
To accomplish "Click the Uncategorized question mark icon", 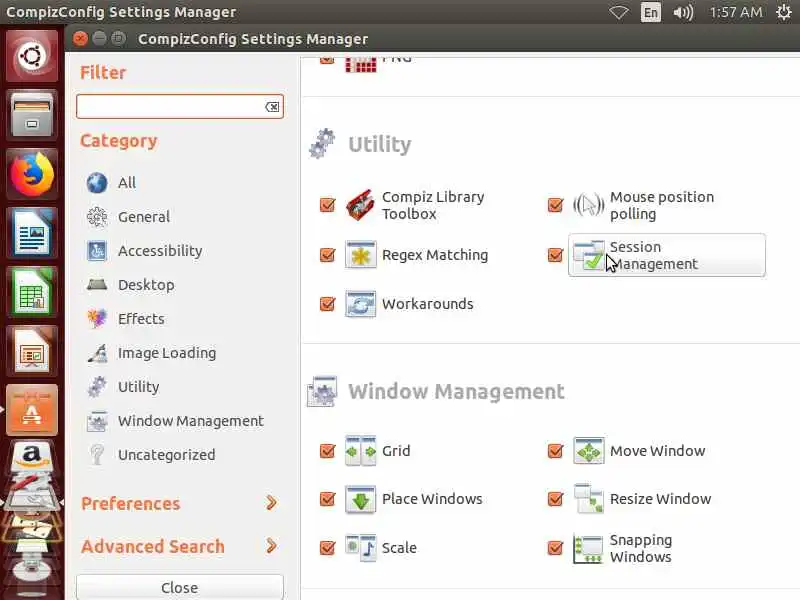I will [97, 455].
